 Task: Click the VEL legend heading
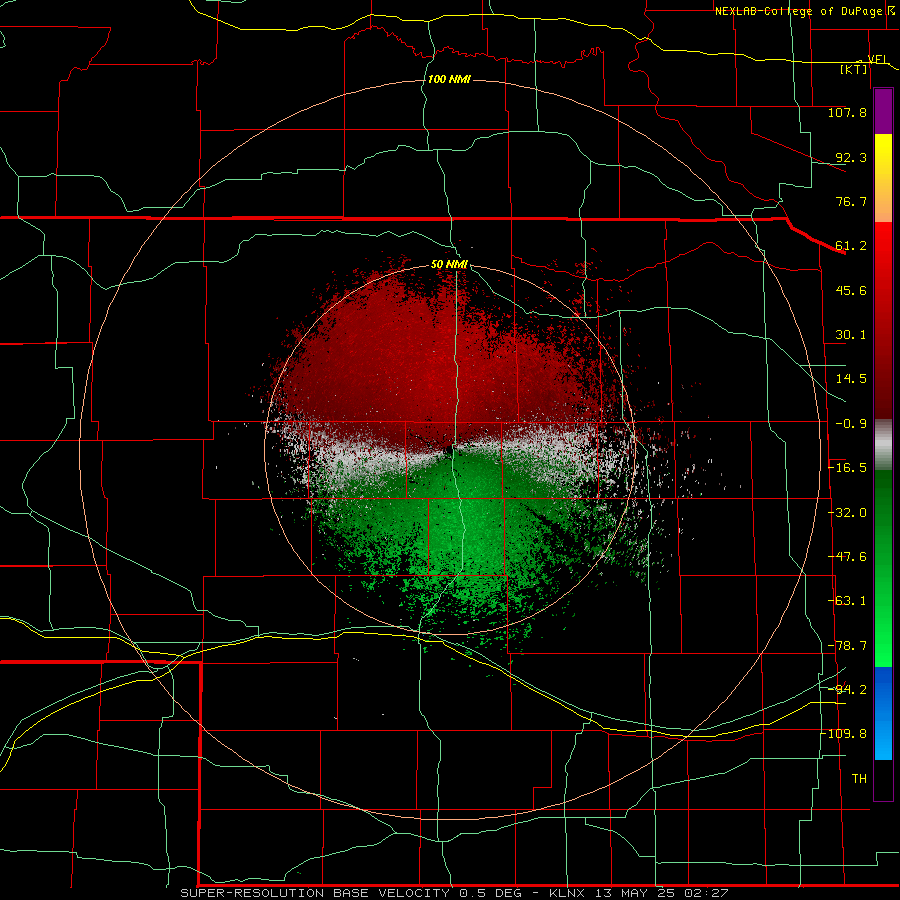coord(878,59)
